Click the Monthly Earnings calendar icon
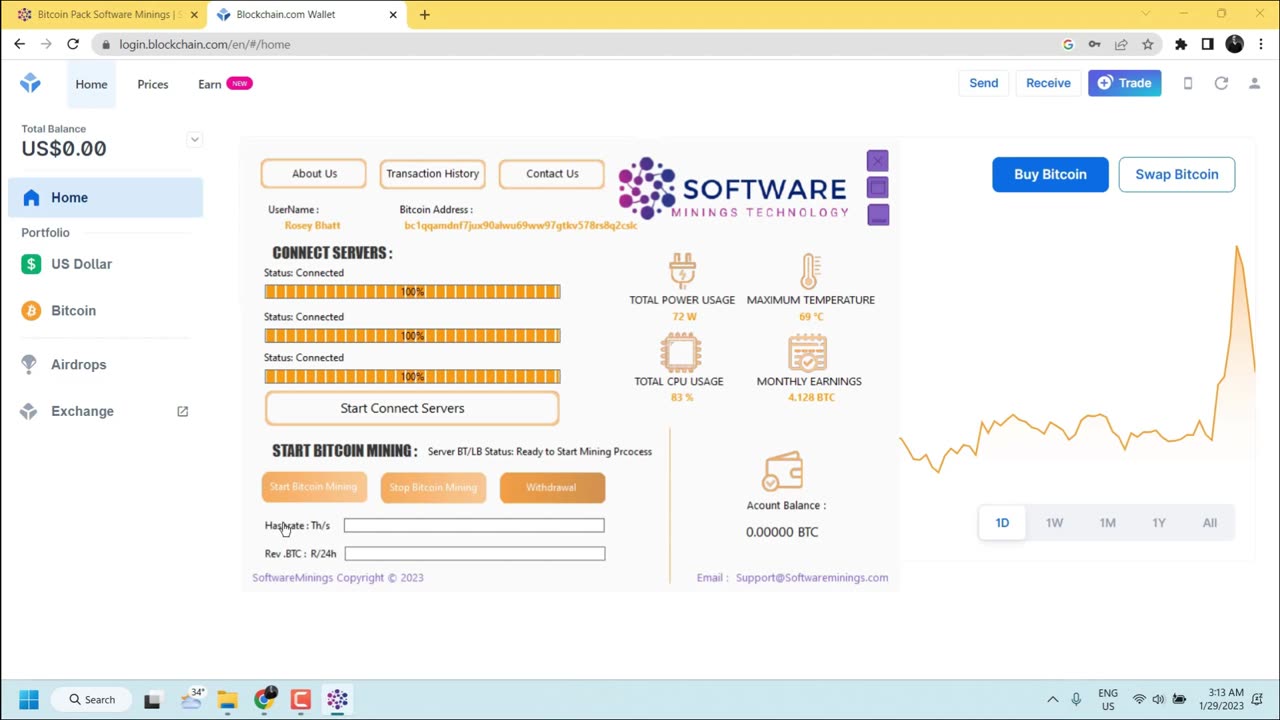This screenshot has width=1280, height=720. (x=808, y=353)
